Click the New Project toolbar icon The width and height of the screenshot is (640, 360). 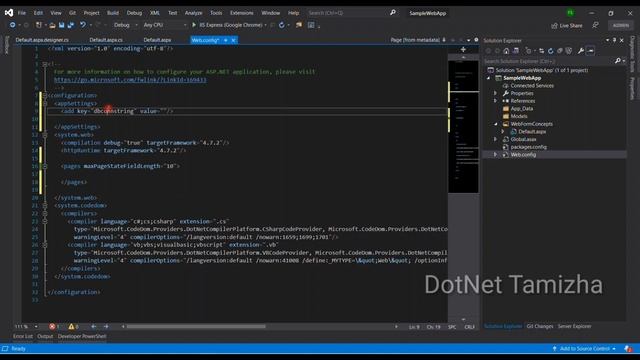coord(39,25)
